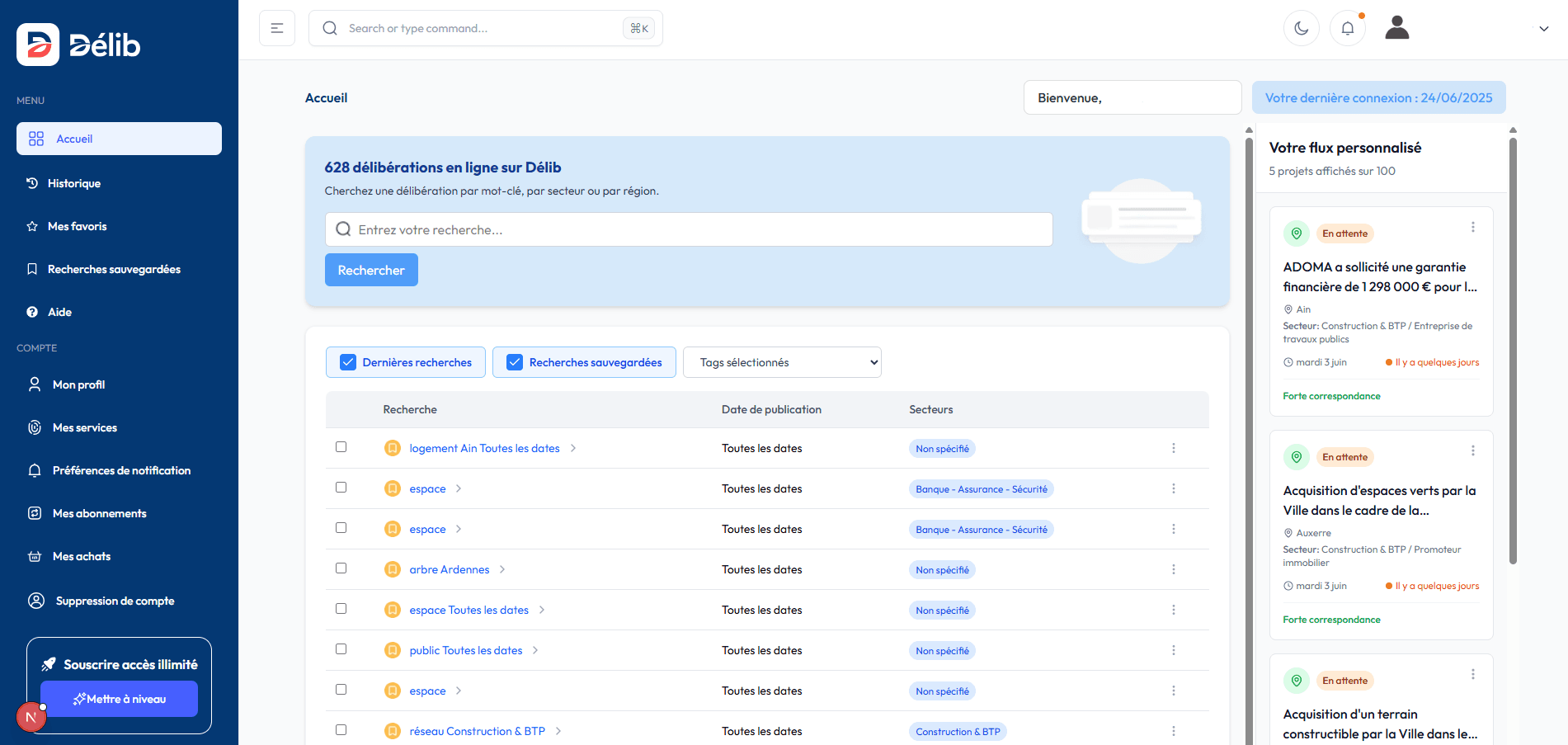Screen dimensions: 1568x745
Task: Open Mes favoris menu item
Action: coord(77,226)
